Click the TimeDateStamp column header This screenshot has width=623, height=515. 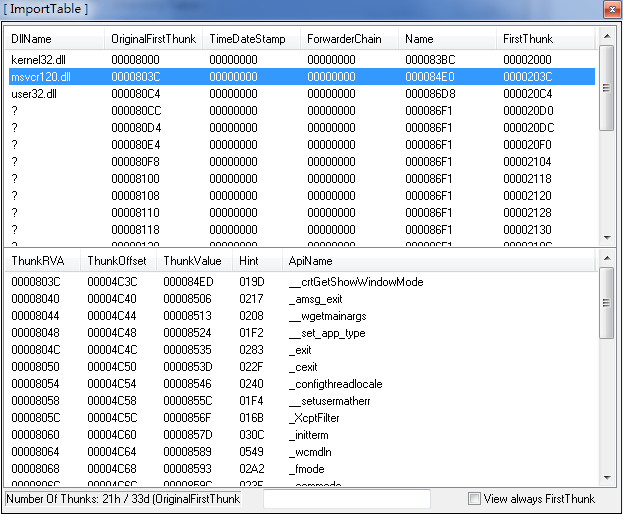250,39
